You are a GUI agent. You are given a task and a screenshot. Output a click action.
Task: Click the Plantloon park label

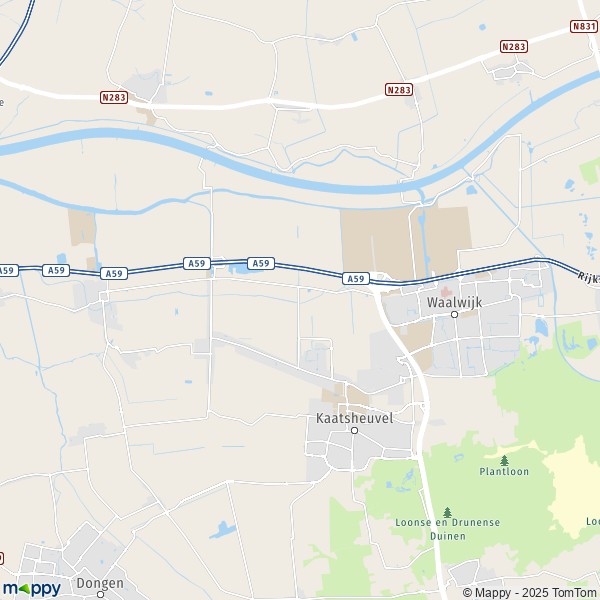click(x=504, y=471)
